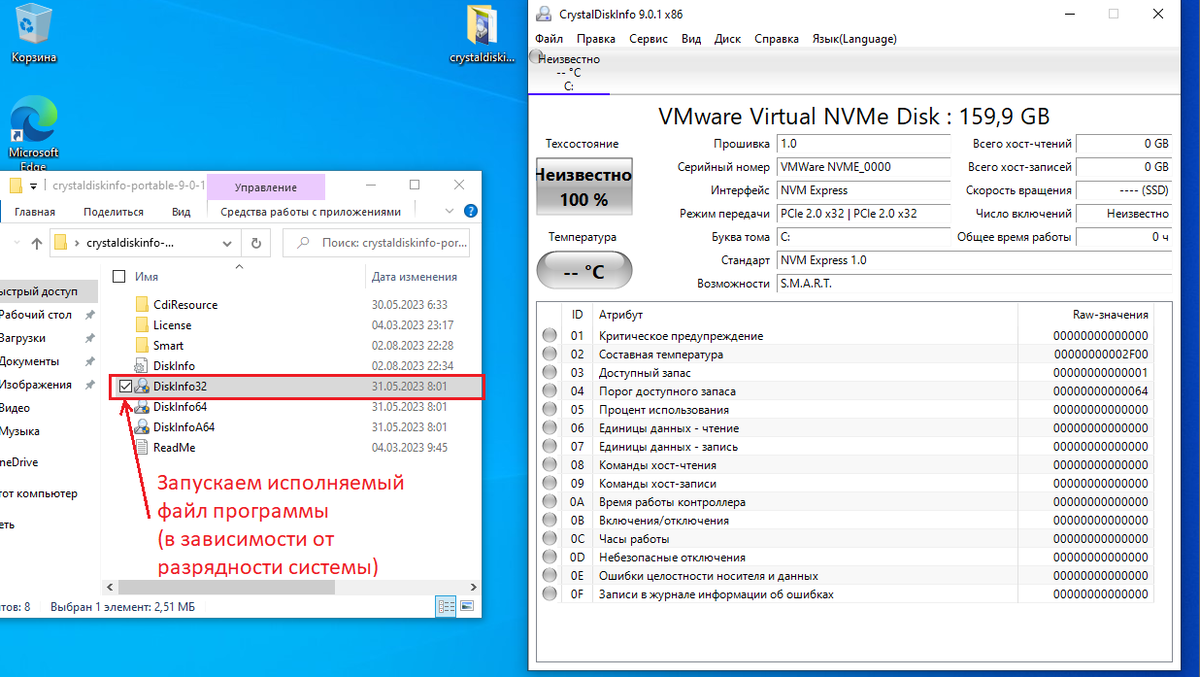Sort files by Дата изменения column header
Viewport: 1200px width, 677px height.
tap(414, 276)
